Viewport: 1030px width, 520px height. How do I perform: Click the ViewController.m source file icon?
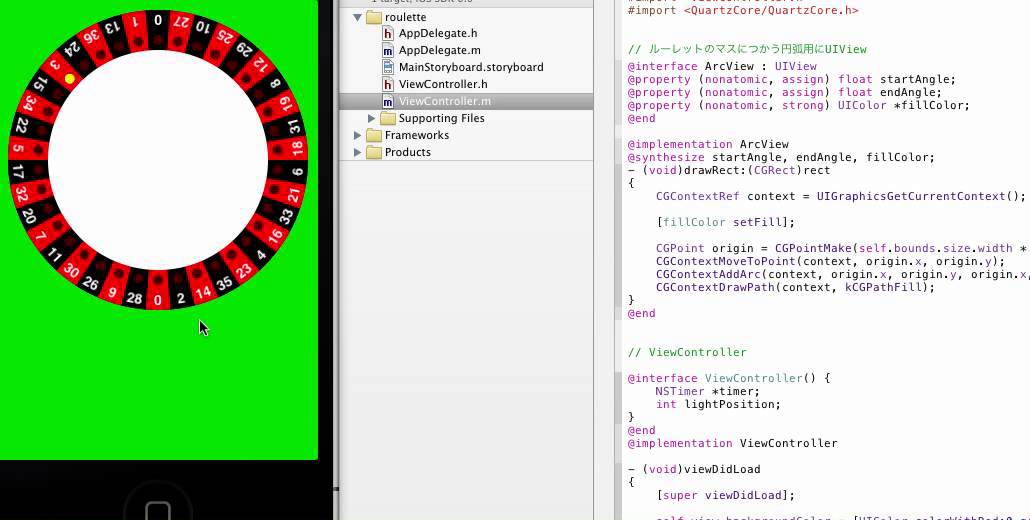pyautogui.click(x=388, y=101)
